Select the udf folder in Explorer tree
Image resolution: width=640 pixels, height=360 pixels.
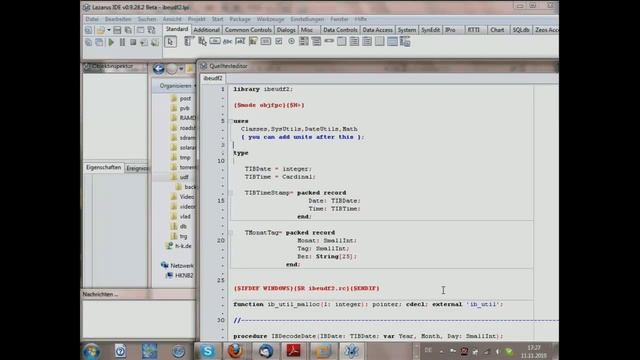(184, 177)
